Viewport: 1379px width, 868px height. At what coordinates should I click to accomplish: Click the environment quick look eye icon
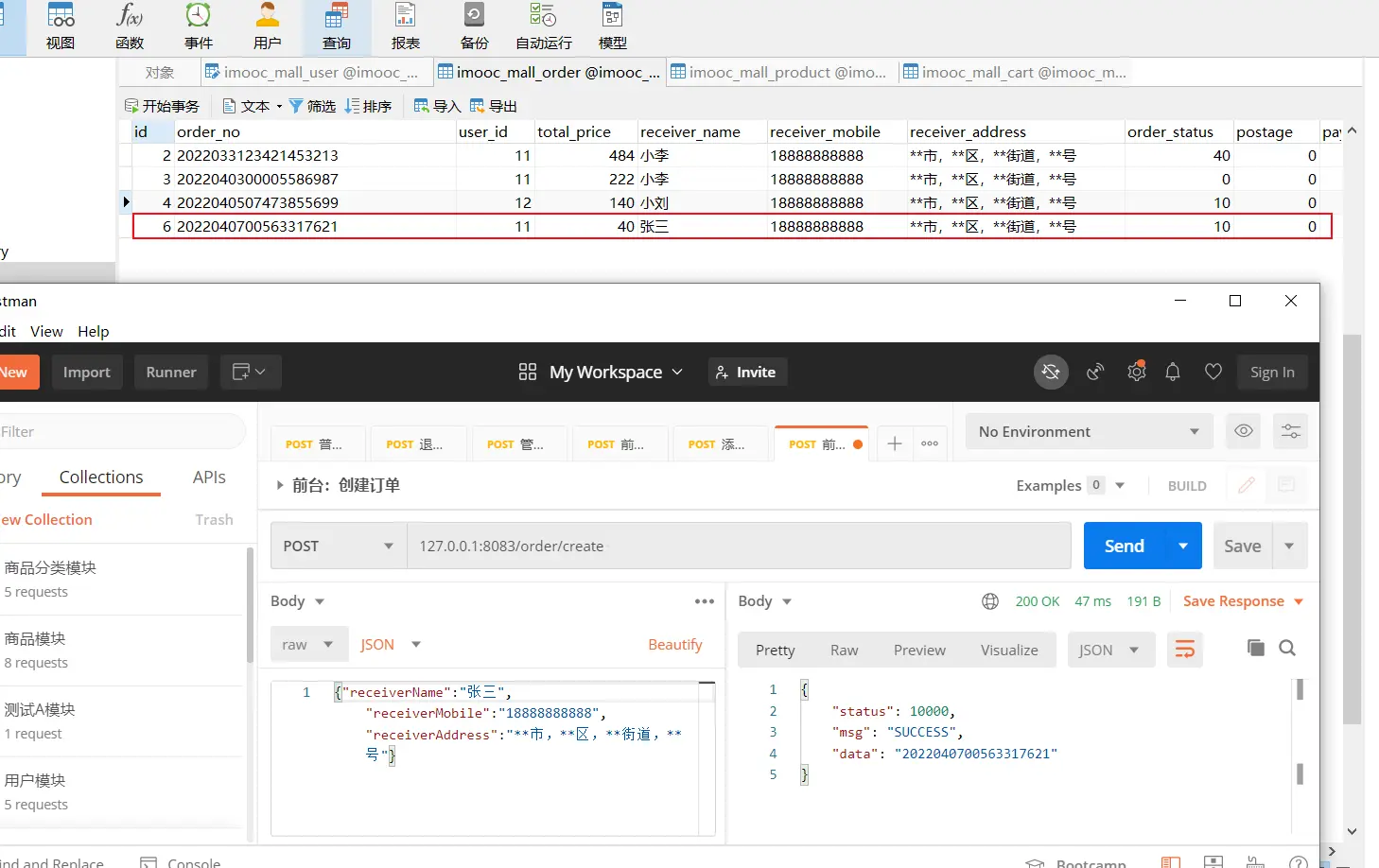(1244, 431)
